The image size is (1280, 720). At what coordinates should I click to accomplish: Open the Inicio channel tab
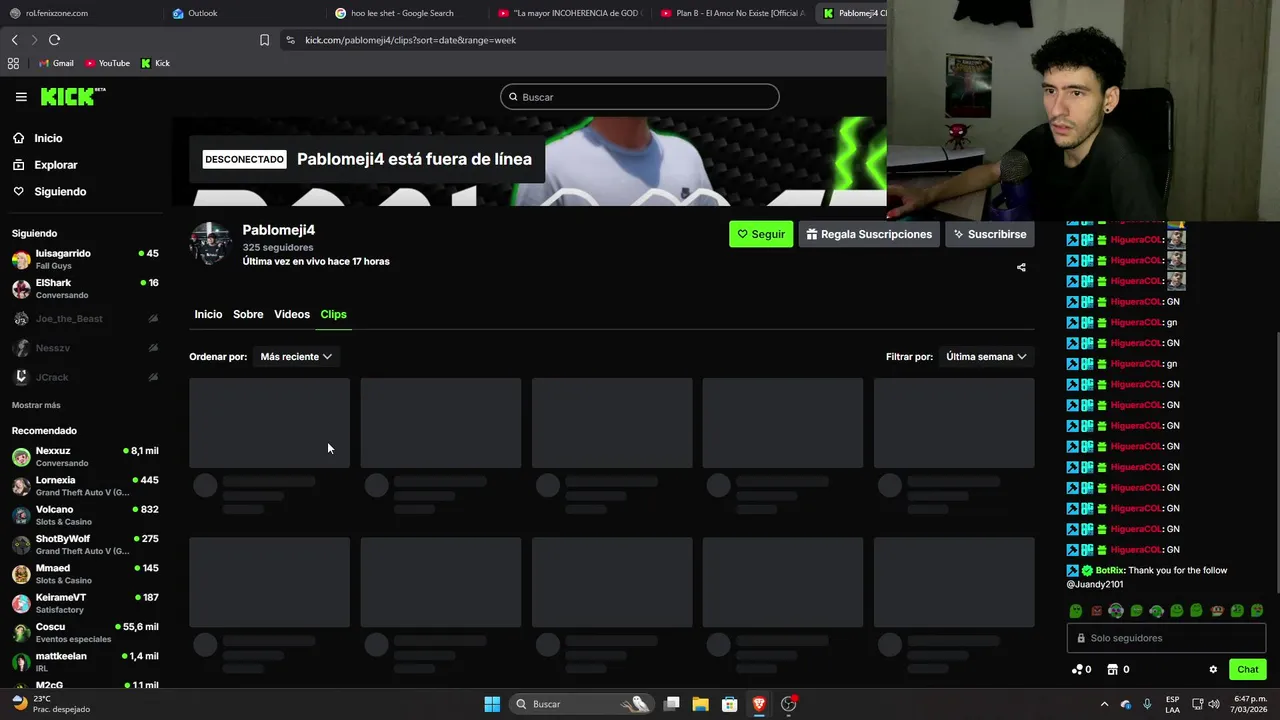(x=208, y=314)
